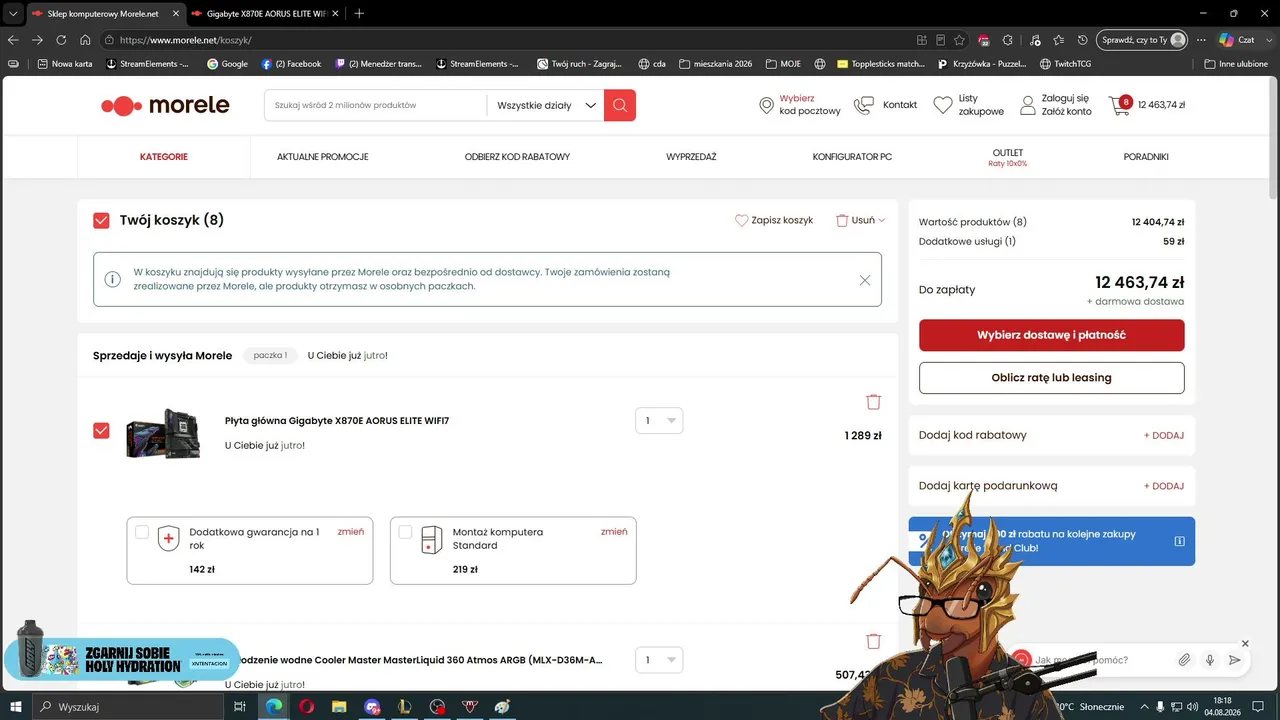Click zmień on the Dodatkowa gwarancja card
This screenshot has width=1280, height=720.
pyautogui.click(x=351, y=532)
